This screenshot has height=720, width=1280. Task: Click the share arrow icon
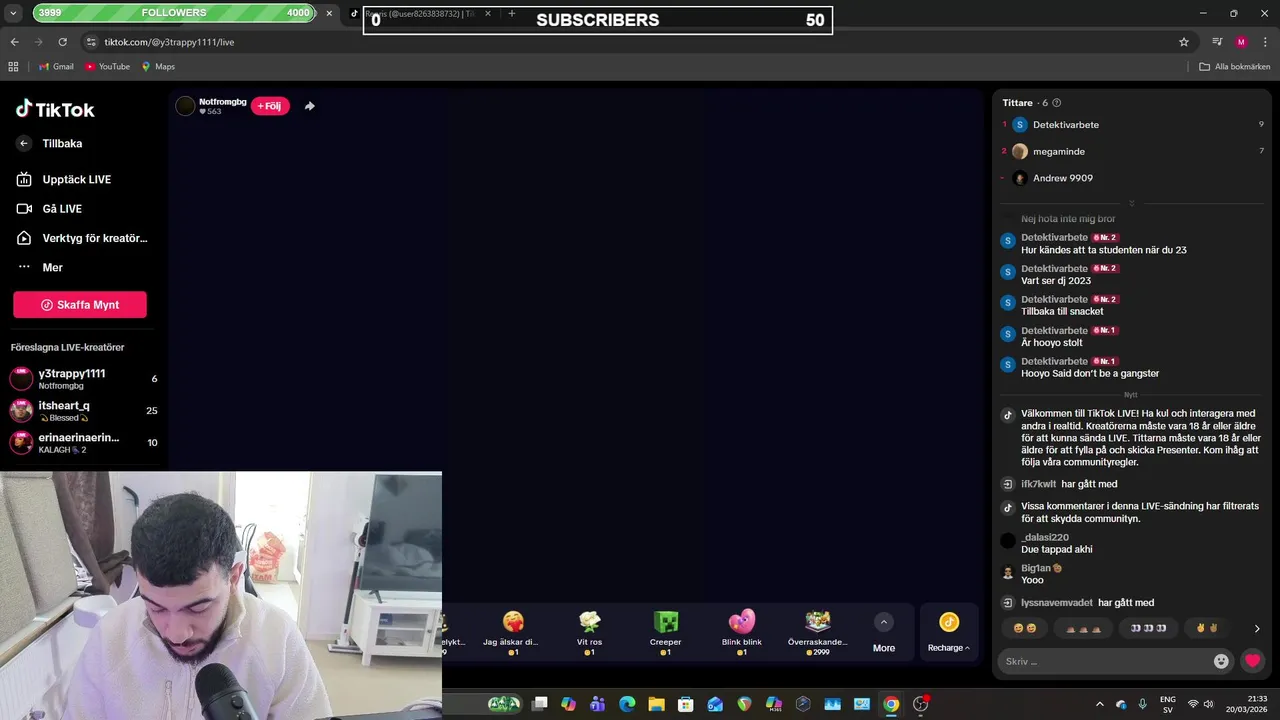(310, 106)
